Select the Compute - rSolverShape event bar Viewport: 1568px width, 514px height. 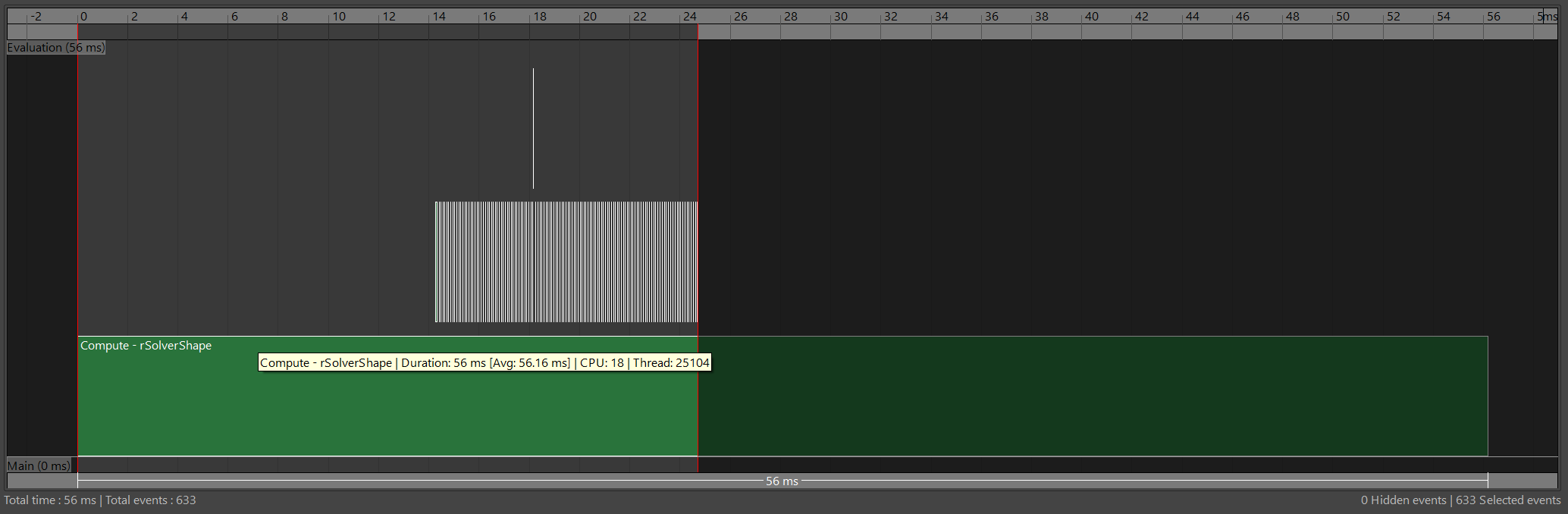tap(782, 396)
